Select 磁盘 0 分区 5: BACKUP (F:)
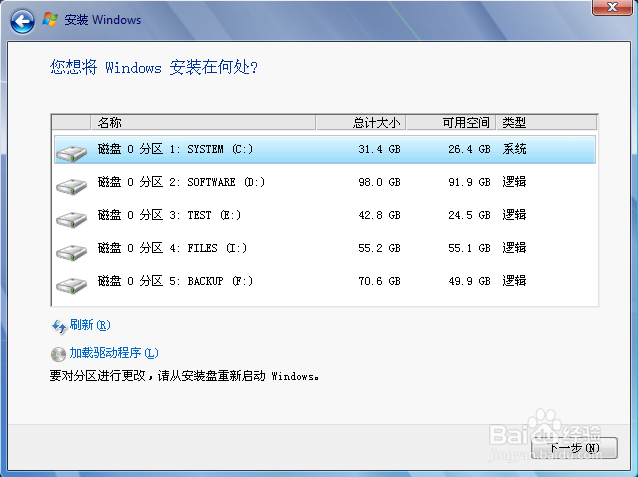 click(x=325, y=281)
